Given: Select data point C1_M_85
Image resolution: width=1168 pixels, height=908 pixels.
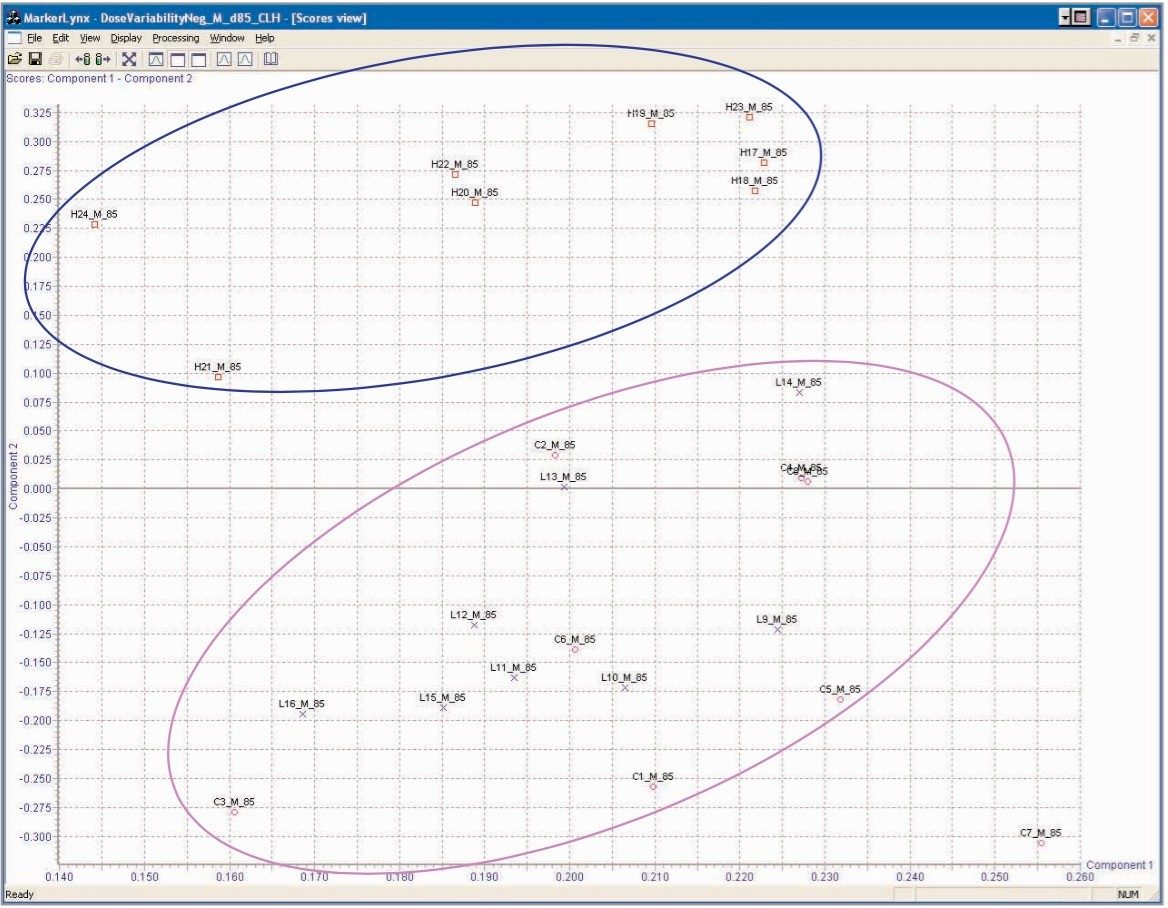Looking at the screenshot, I should click(x=653, y=787).
